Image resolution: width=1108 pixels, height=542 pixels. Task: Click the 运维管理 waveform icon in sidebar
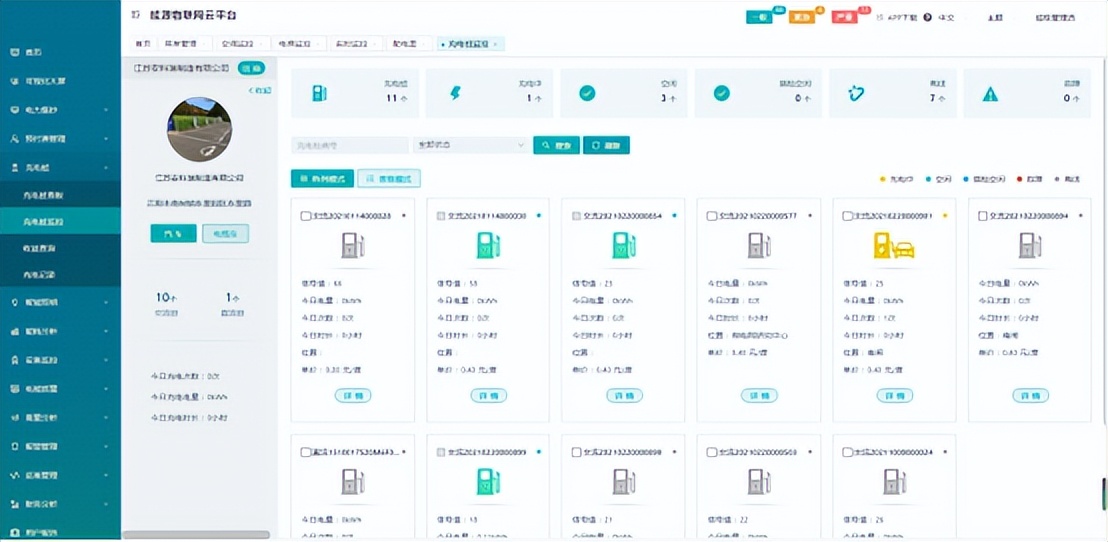tap(14, 475)
